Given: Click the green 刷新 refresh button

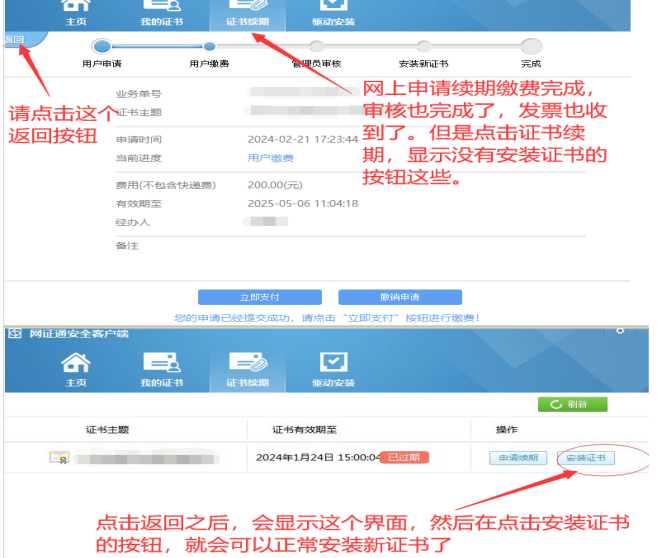Looking at the screenshot, I should click(572, 405).
